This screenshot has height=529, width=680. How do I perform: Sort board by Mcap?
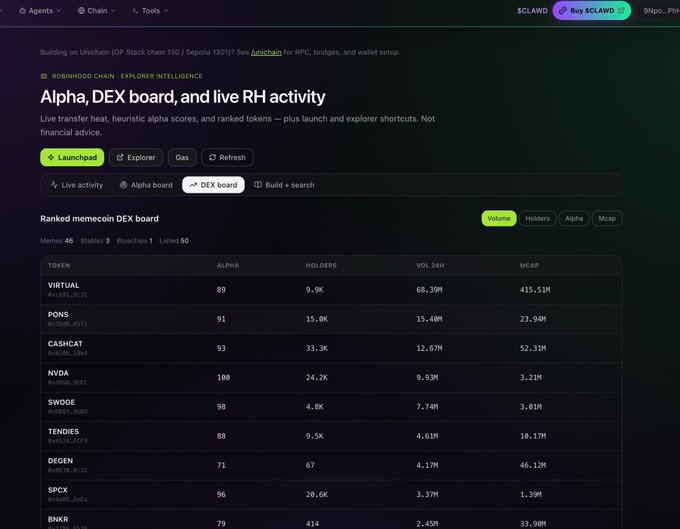(607, 218)
